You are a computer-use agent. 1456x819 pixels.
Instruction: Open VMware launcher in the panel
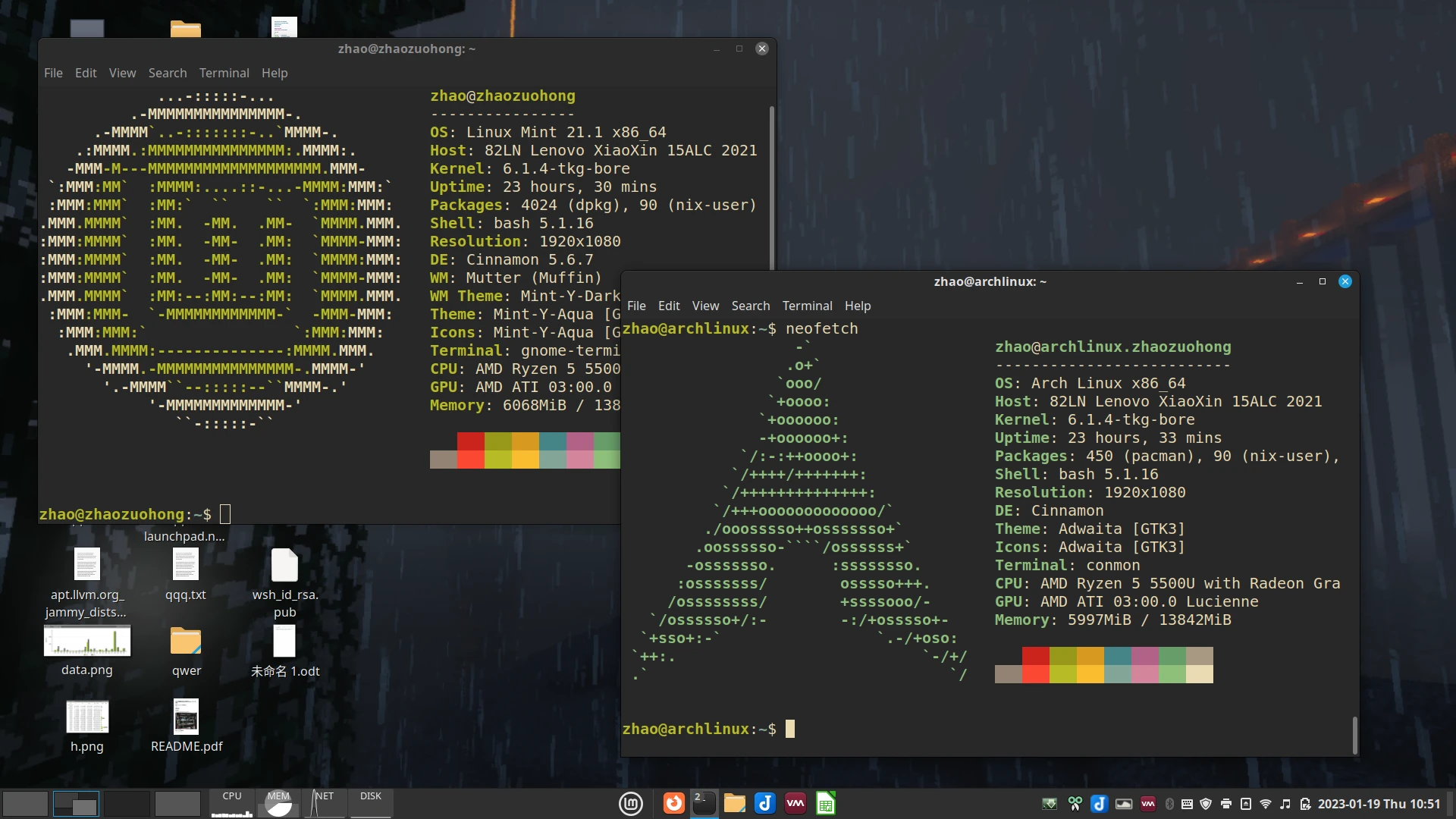pyautogui.click(x=795, y=803)
